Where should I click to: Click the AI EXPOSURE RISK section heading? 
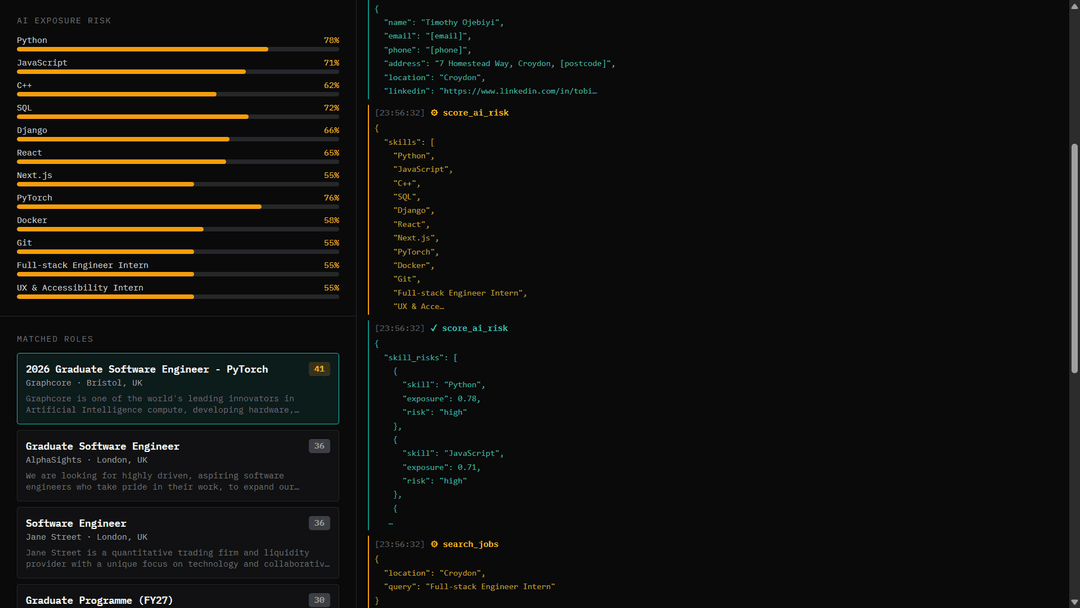64,20
